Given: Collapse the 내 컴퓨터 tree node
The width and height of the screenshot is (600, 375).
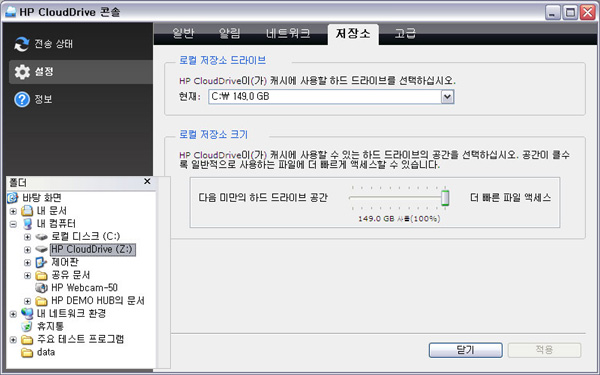Looking at the screenshot, I should 13,224.
